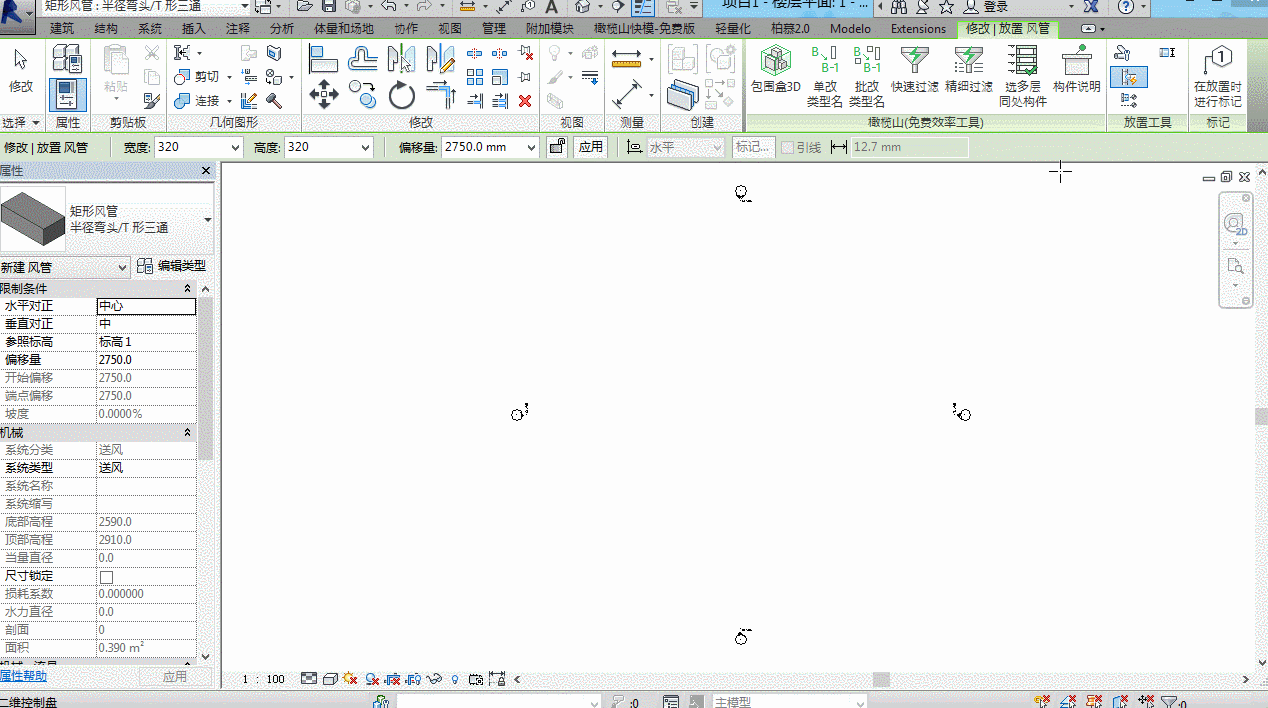1268x708 pixels.
Task: Tick the 尺寸锁定 checkbox
Action: click(x=107, y=577)
